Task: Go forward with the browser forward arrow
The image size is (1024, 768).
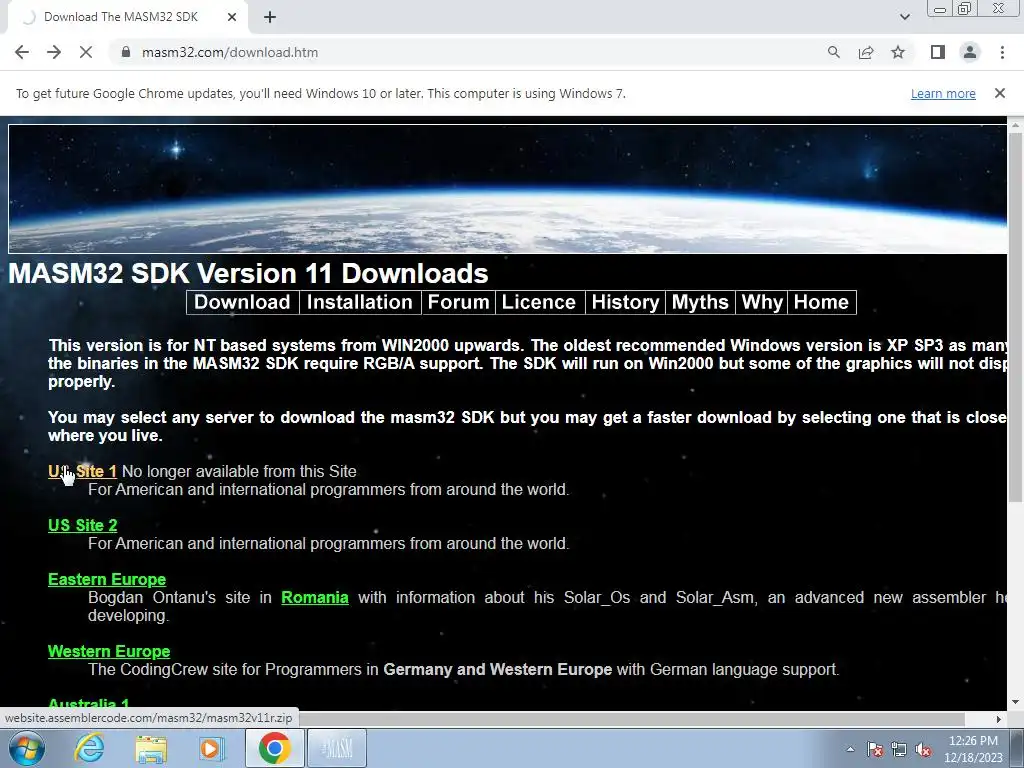Action: (x=54, y=52)
